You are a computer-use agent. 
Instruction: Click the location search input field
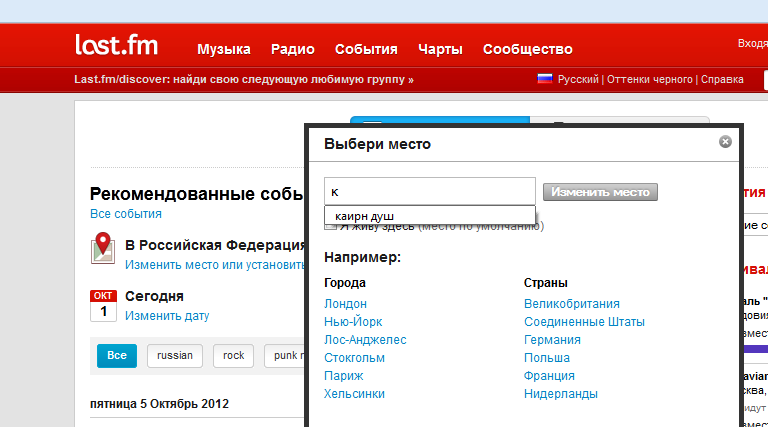click(429, 191)
